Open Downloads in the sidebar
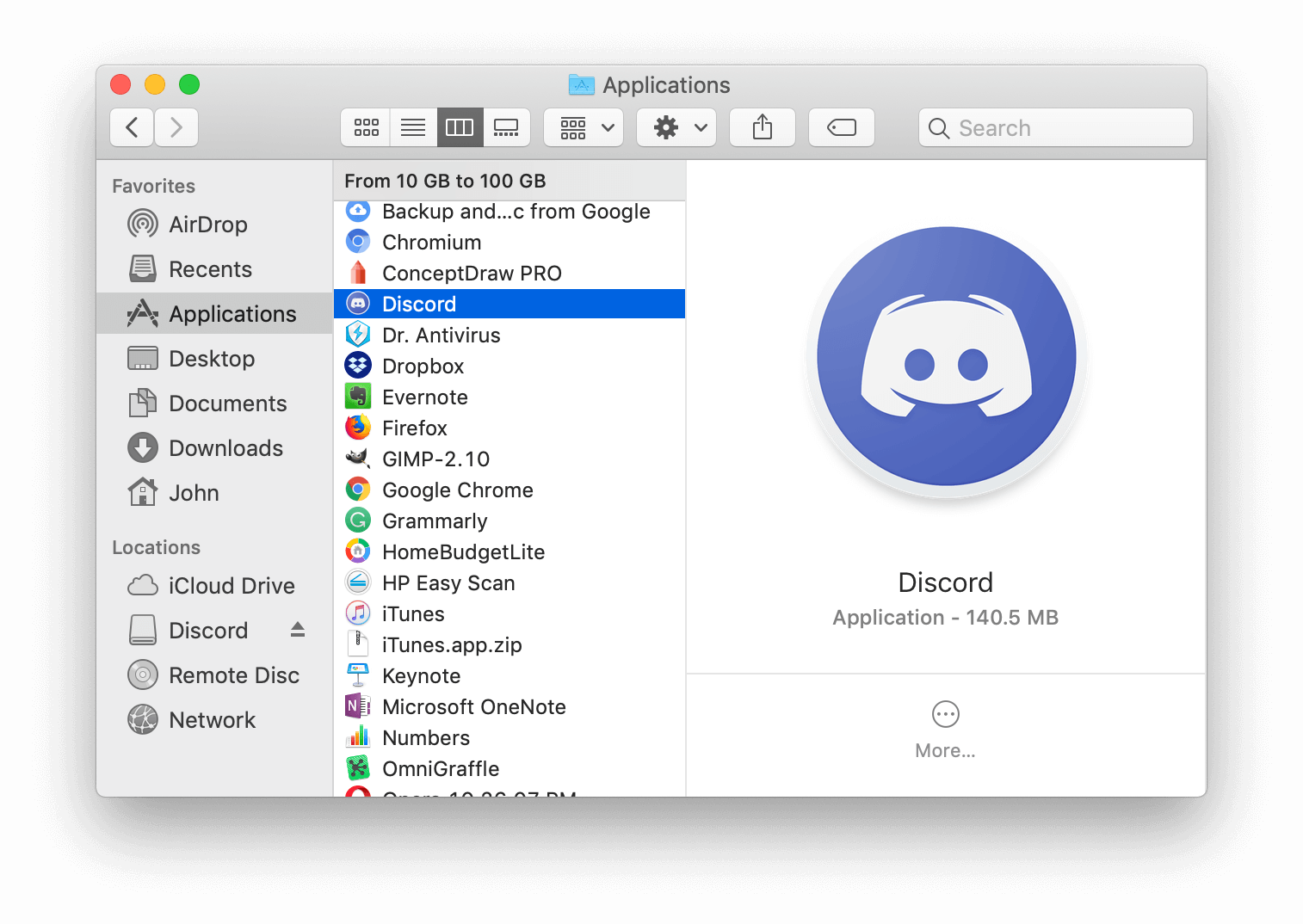1303x924 pixels. pos(214,448)
